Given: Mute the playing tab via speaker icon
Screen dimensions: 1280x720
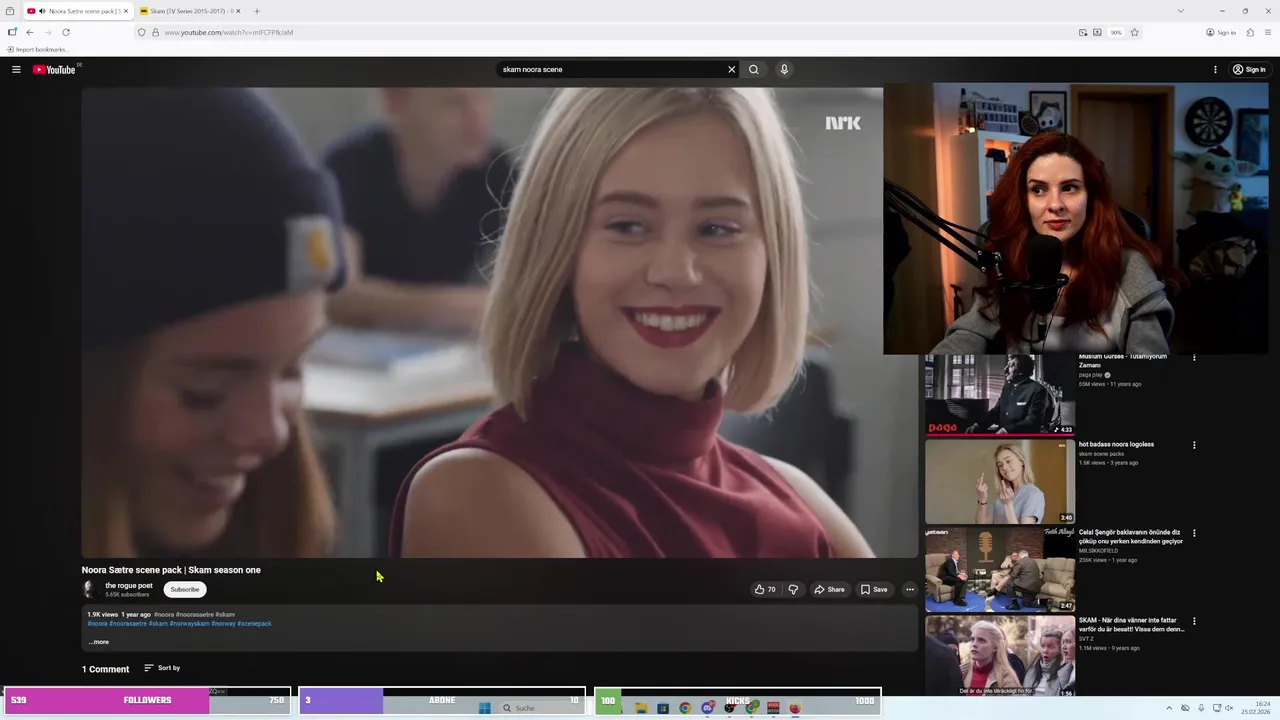Looking at the screenshot, I should 42,11.
